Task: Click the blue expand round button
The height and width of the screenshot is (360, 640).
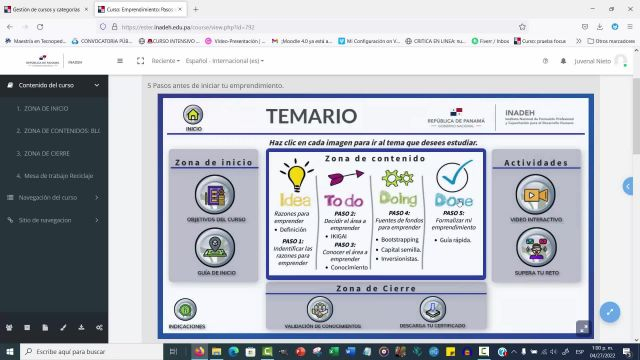Action: coord(610,312)
